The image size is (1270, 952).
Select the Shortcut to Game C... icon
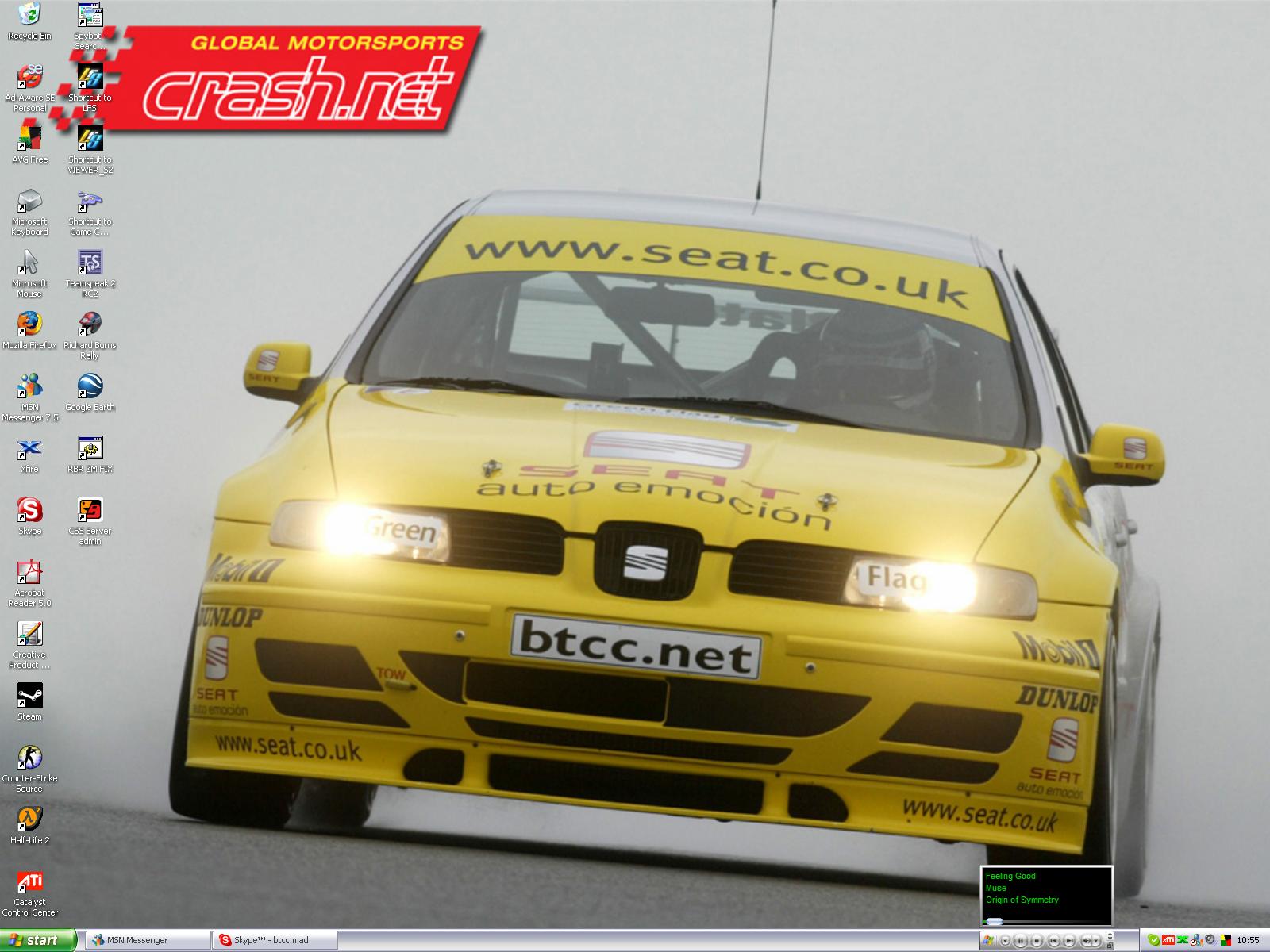point(90,212)
